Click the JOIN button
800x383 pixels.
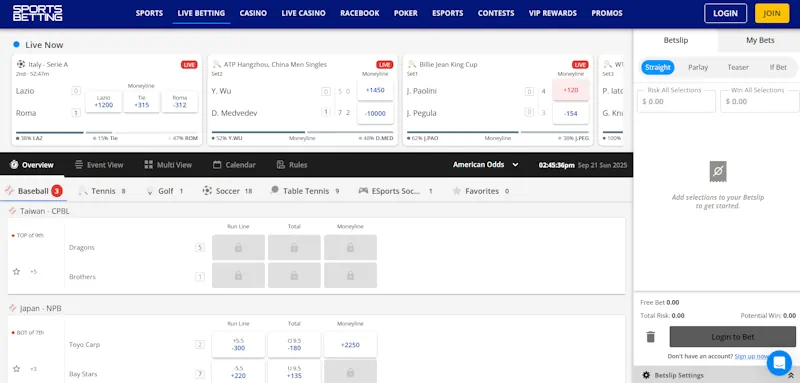point(771,13)
